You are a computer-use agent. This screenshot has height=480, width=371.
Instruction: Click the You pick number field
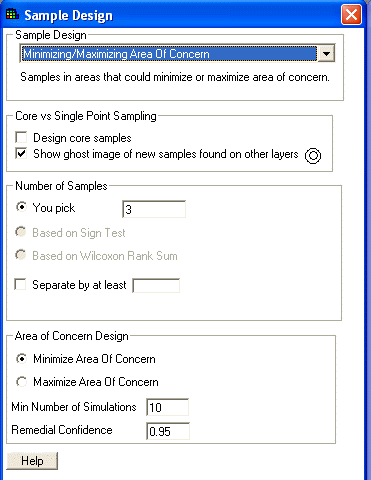pos(154,209)
